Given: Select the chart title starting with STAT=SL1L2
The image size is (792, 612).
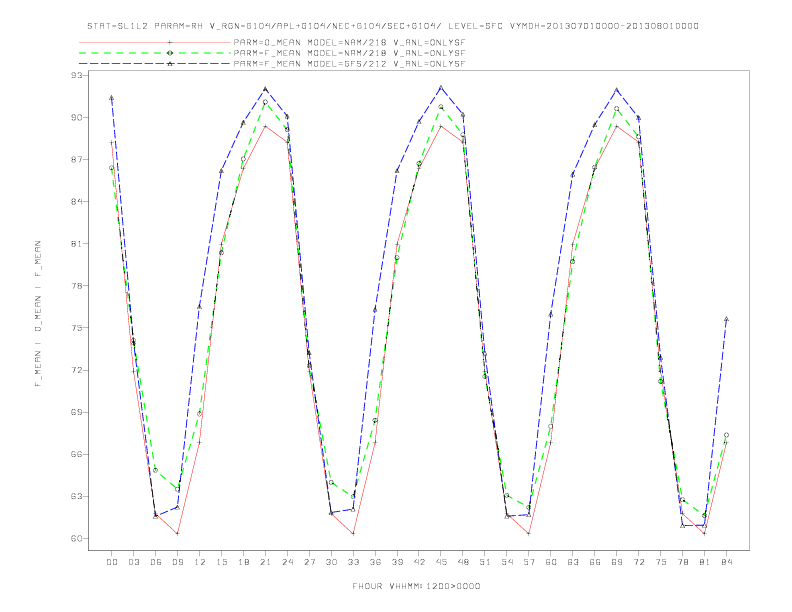Looking at the screenshot, I should point(393,26).
